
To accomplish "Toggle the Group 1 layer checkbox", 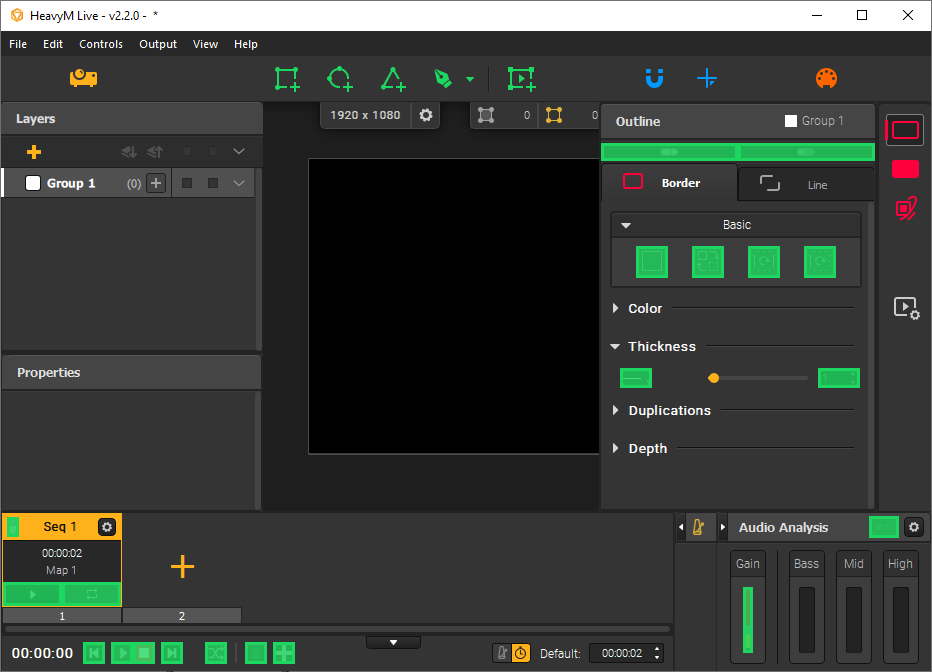I will 33,183.
